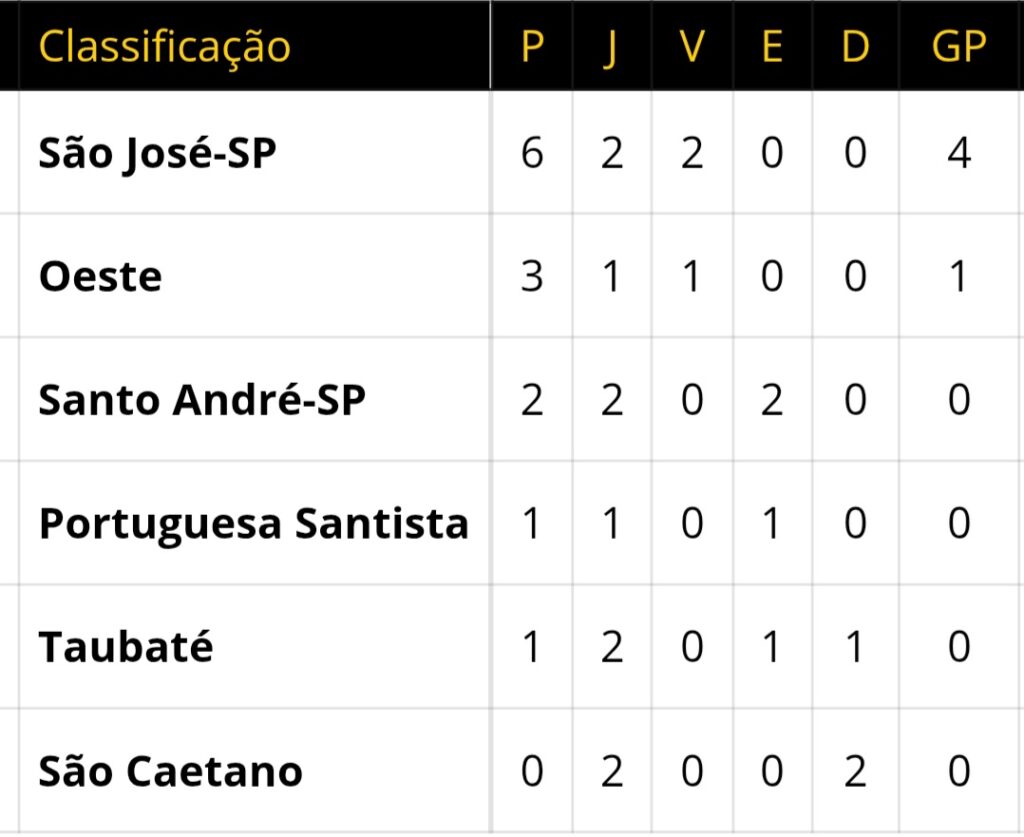Viewport: 1024px width, 837px height.
Task: Select the Santo André-SP team name
Action: pyautogui.click(x=202, y=400)
